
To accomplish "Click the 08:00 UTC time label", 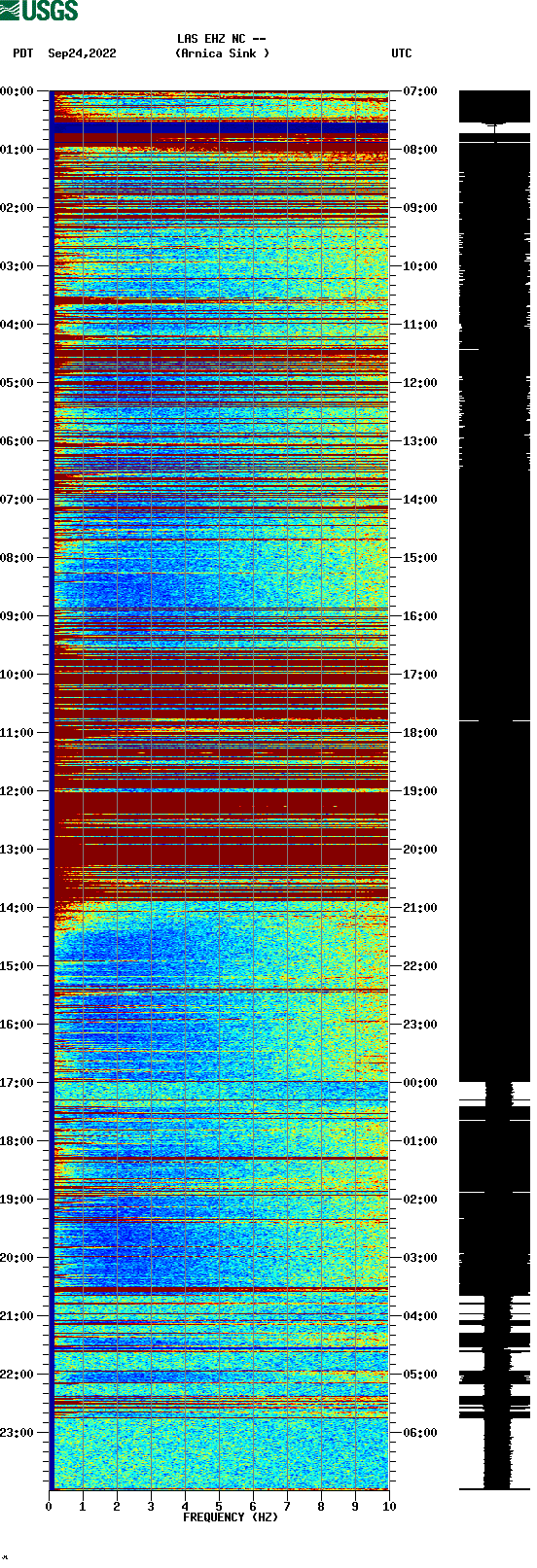I will coord(419,150).
